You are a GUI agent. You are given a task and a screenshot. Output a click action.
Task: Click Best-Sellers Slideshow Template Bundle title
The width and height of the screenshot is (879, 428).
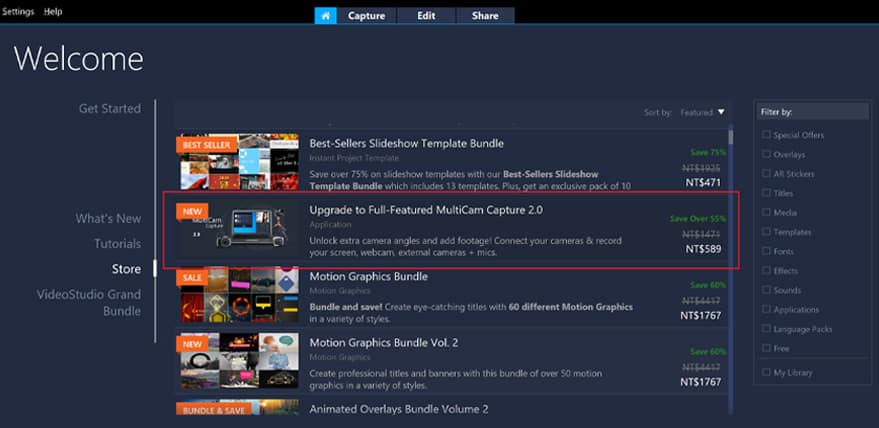point(406,144)
